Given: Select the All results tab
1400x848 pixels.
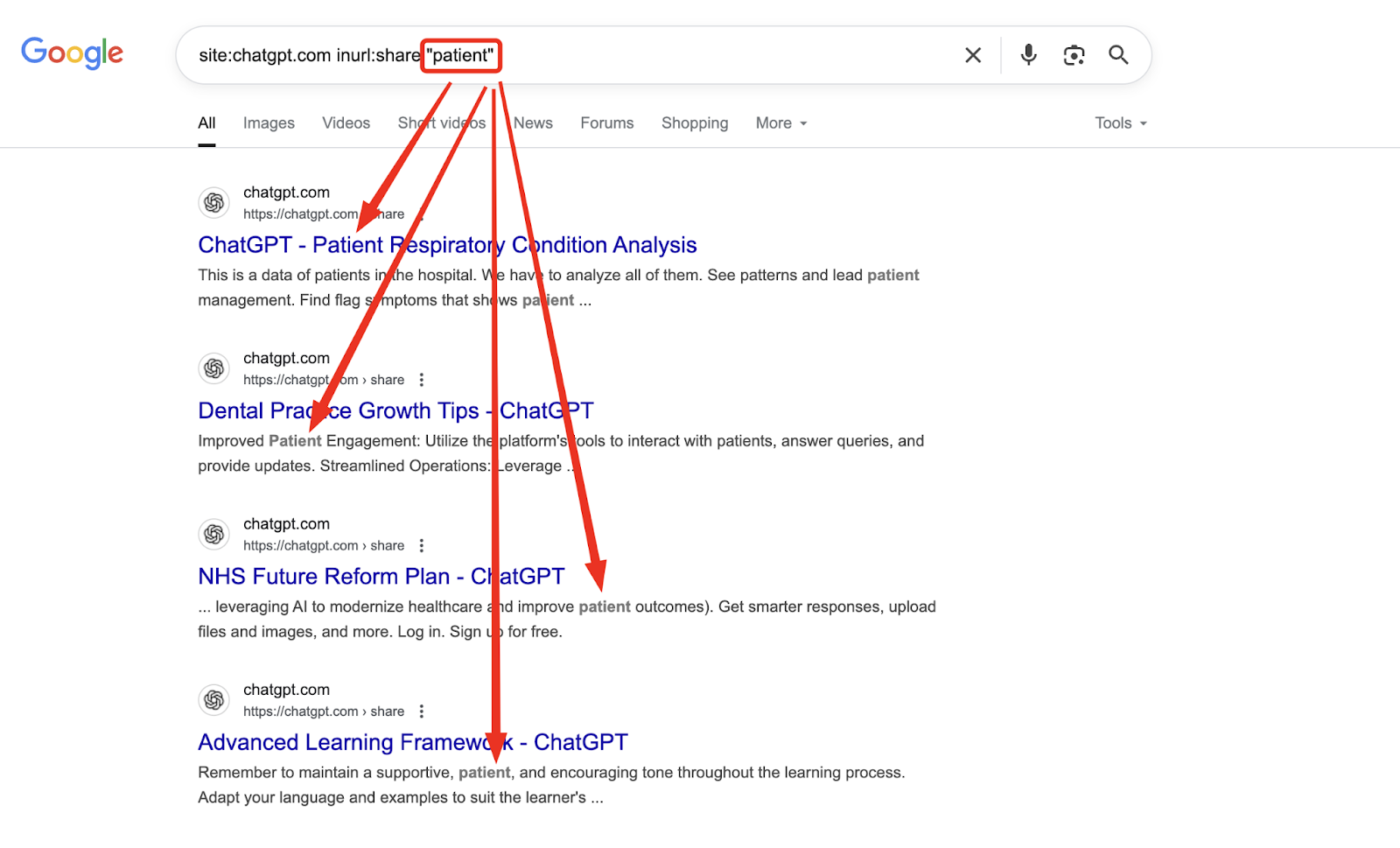Looking at the screenshot, I should tap(206, 123).
